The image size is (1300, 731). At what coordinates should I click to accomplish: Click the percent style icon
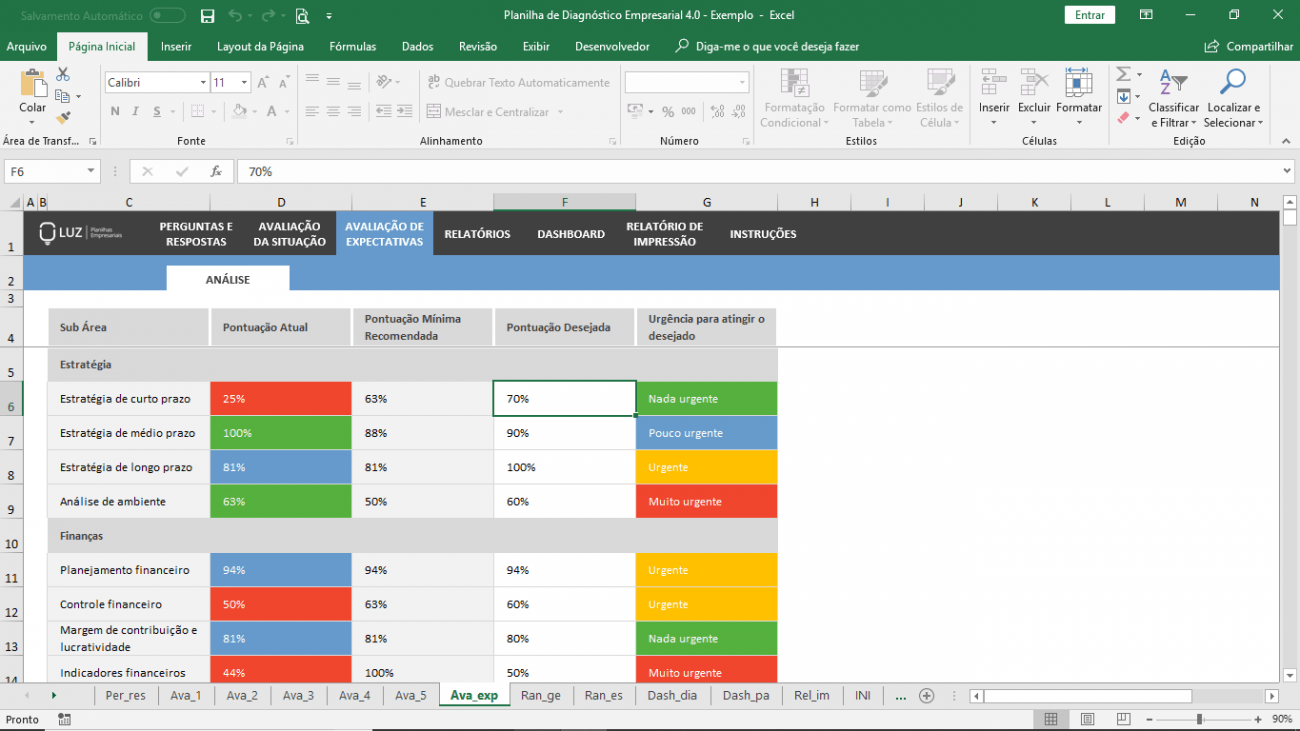tap(667, 112)
